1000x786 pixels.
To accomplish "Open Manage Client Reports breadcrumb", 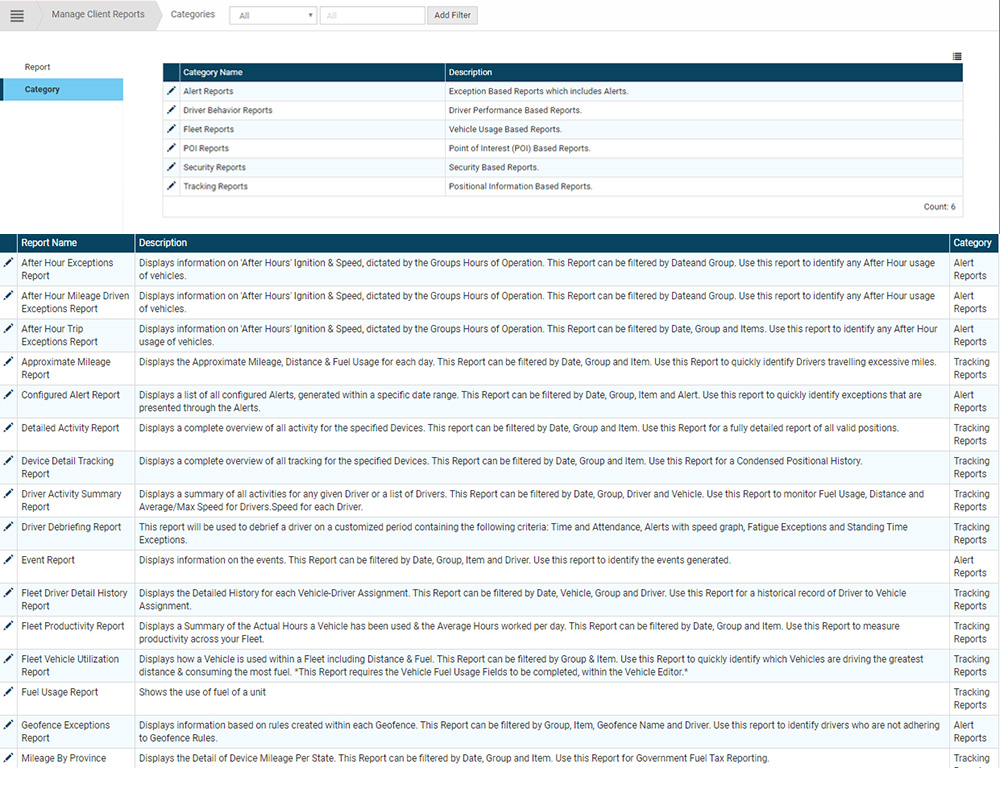I will coord(97,14).
